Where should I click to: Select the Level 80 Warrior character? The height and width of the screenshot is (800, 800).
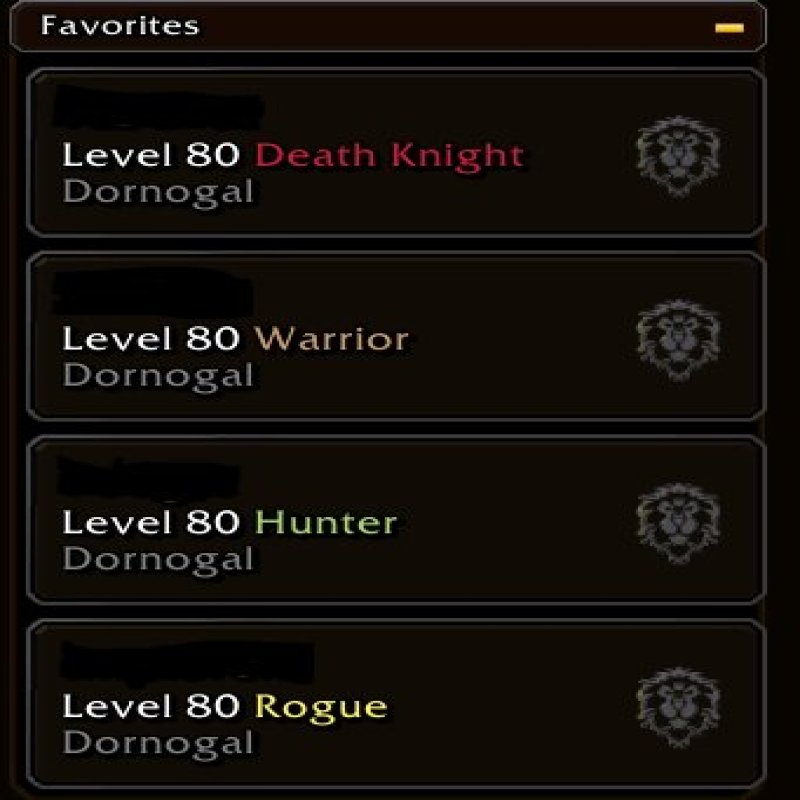(x=396, y=336)
